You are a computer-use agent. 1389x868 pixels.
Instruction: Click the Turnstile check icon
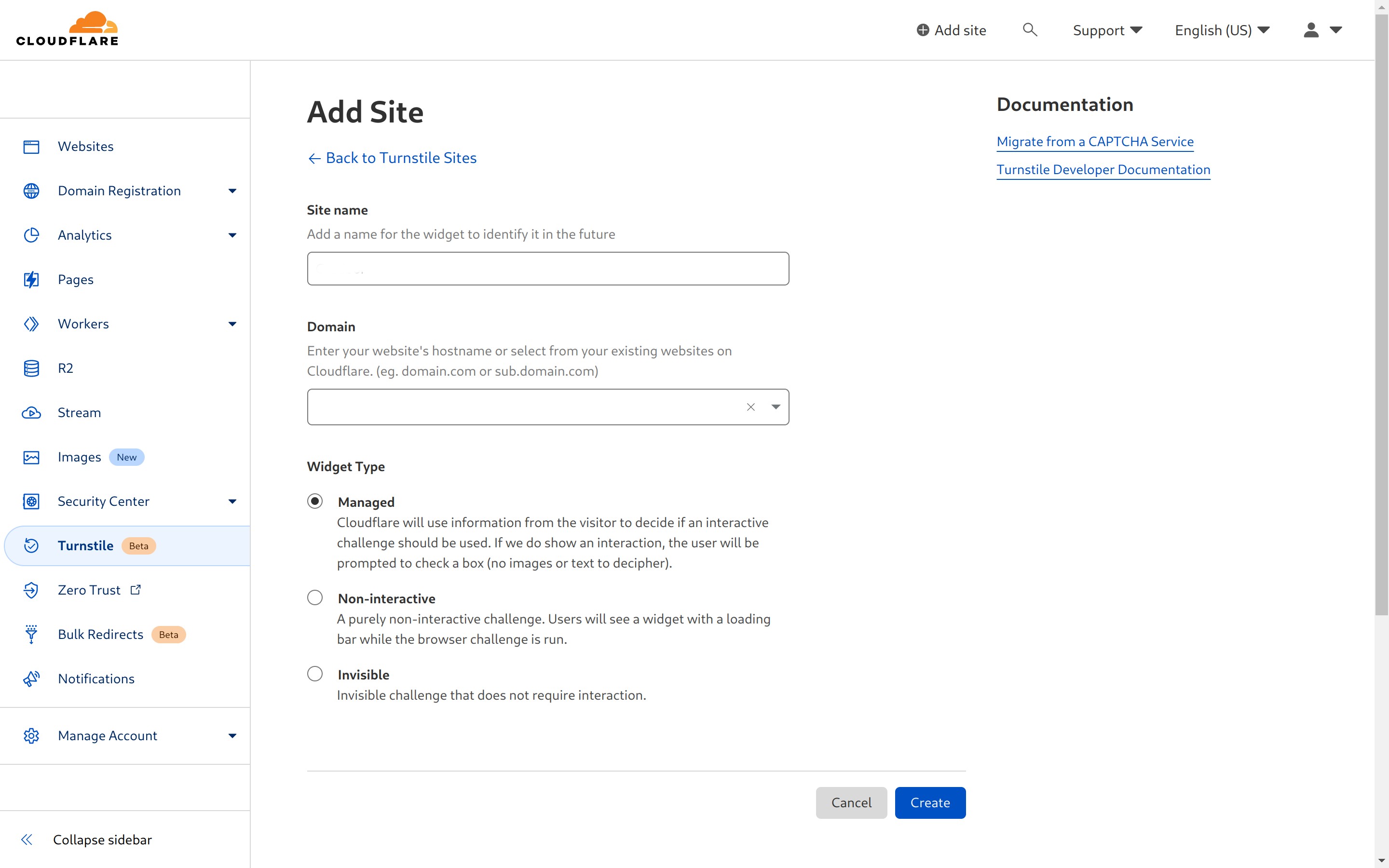pyautogui.click(x=31, y=546)
